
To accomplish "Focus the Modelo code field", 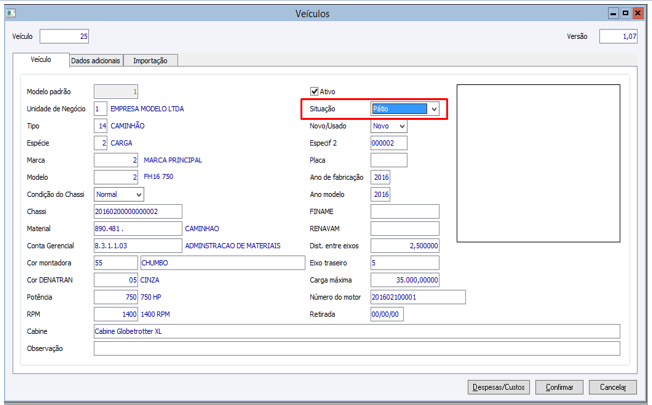I will coord(116,177).
